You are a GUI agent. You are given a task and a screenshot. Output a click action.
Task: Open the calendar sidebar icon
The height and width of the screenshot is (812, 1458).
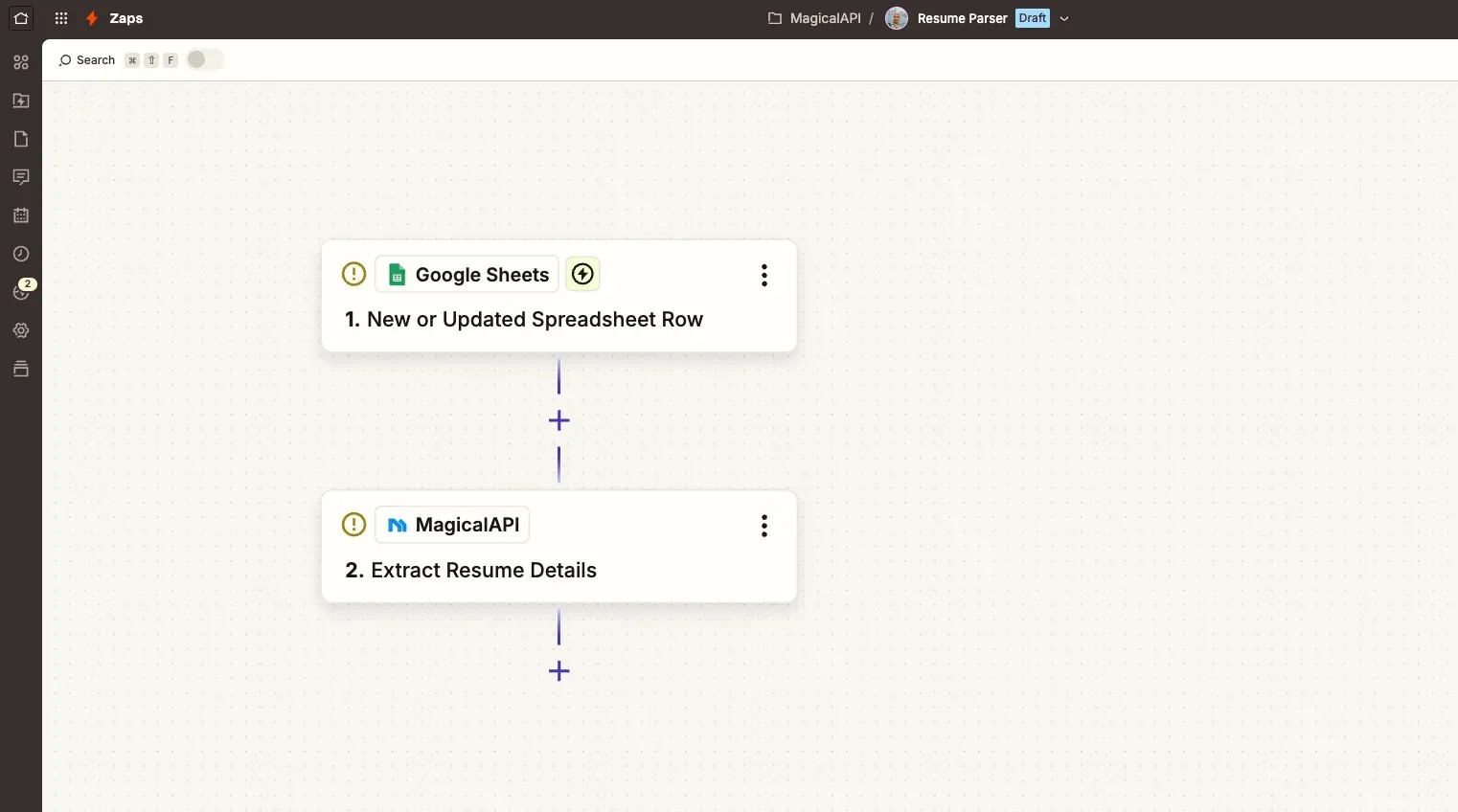pos(21,215)
